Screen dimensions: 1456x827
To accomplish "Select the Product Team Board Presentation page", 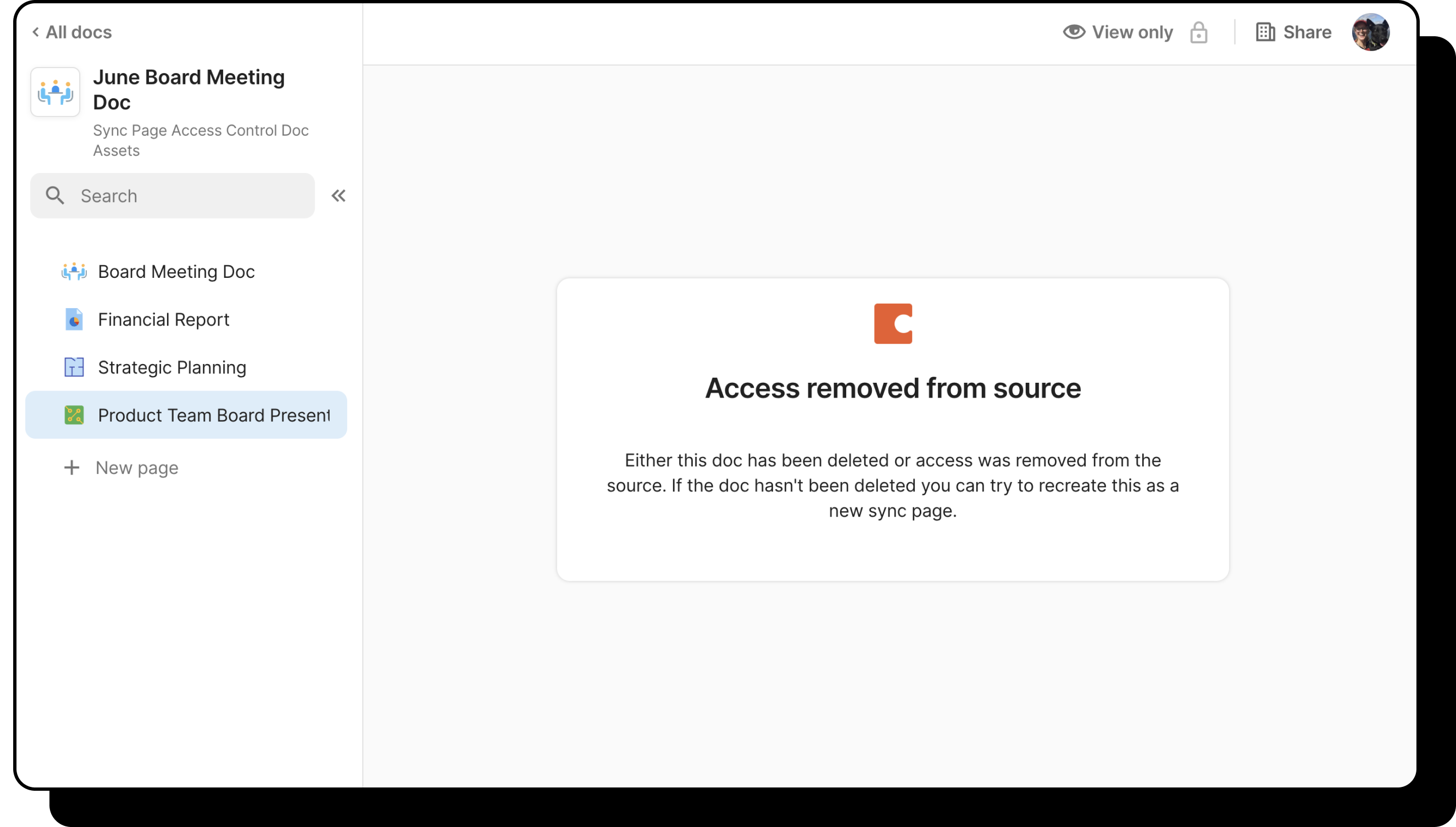I will pos(213,415).
